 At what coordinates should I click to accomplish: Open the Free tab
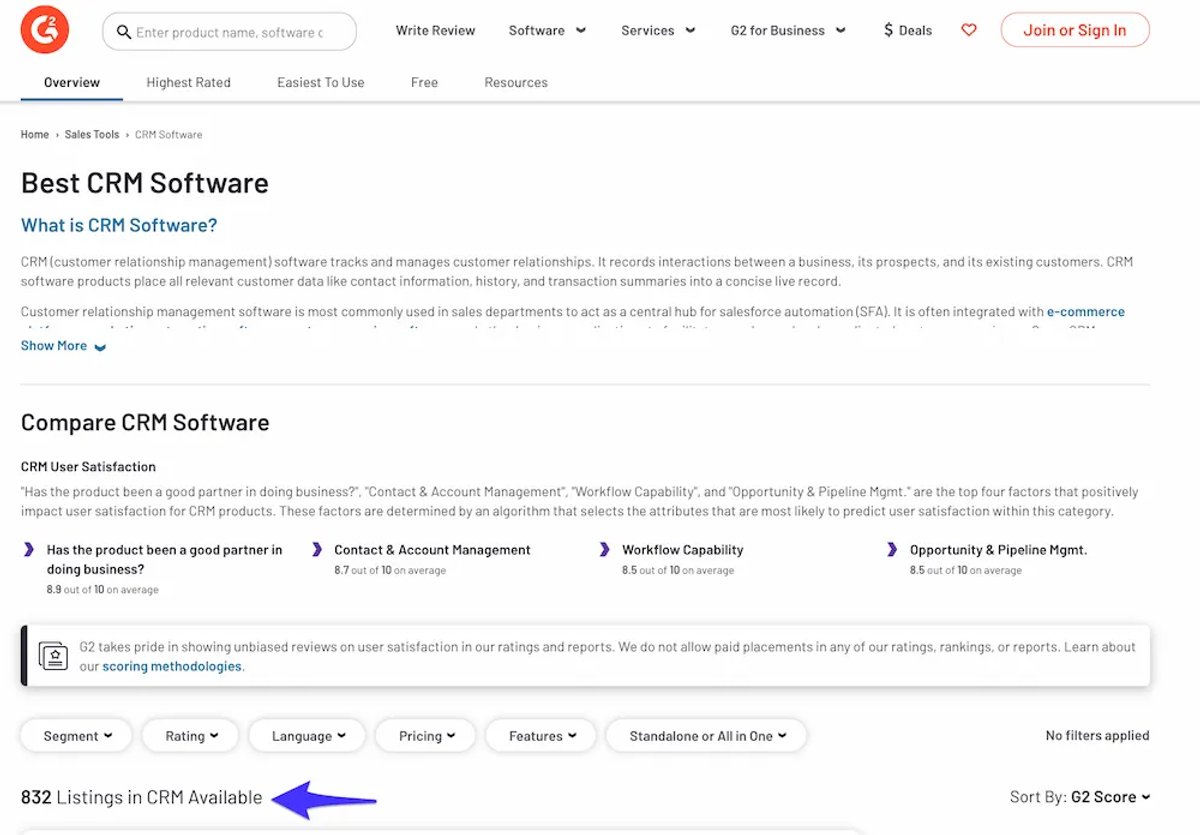pos(424,82)
